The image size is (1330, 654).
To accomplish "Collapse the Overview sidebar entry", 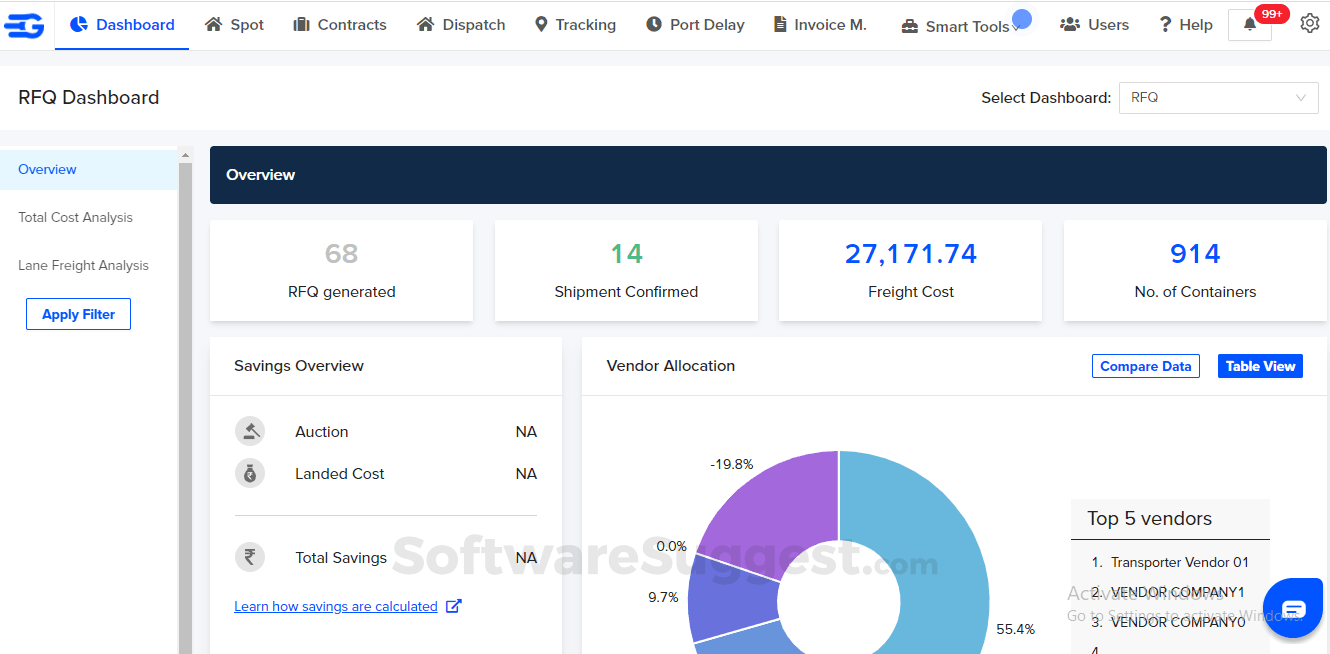I will point(47,169).
